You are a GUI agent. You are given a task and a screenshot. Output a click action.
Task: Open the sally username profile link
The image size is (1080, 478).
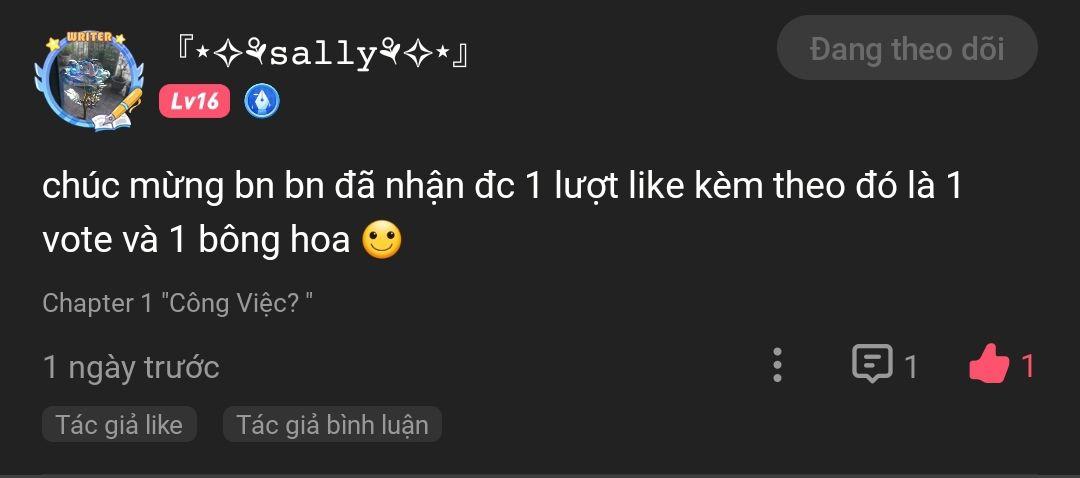(322, 54)
